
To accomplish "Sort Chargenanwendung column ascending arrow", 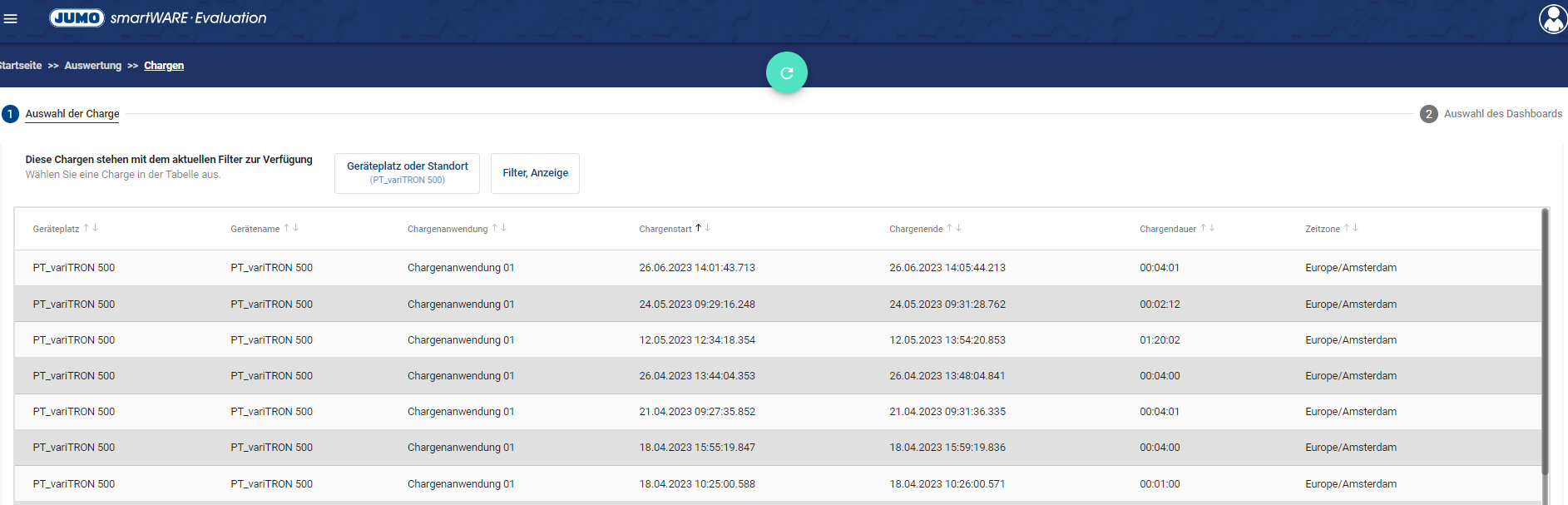I will click(x=494, y=228).
